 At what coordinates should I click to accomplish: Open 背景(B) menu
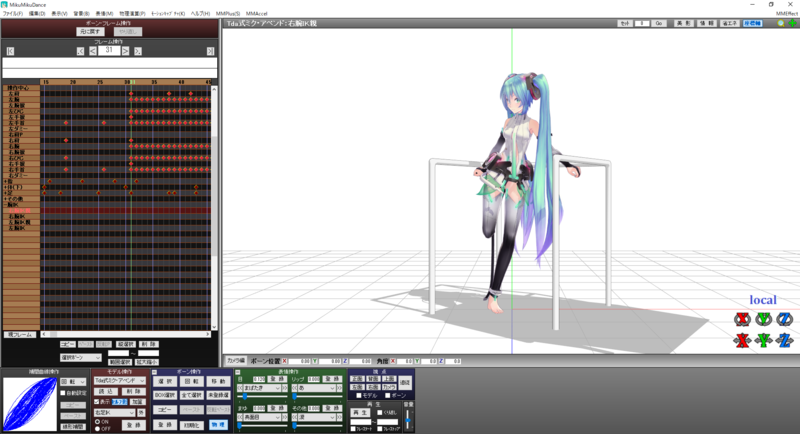click(x=81, y=14)
